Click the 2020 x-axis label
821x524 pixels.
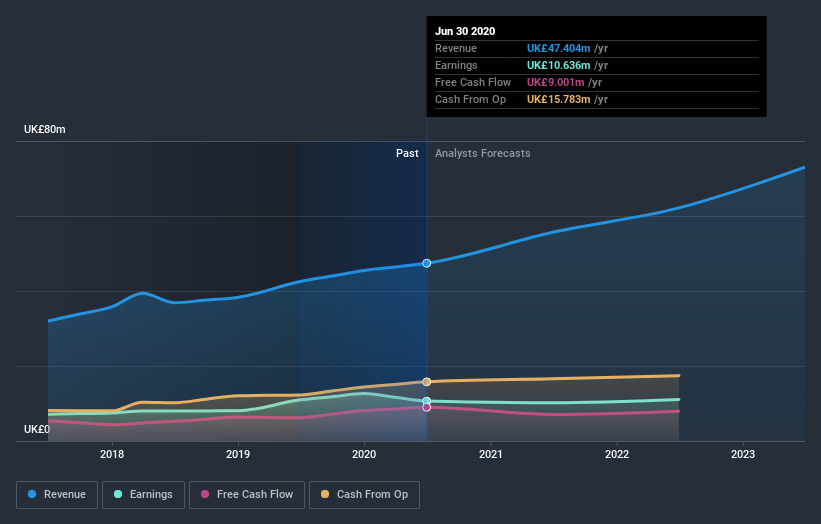point(364,454)
